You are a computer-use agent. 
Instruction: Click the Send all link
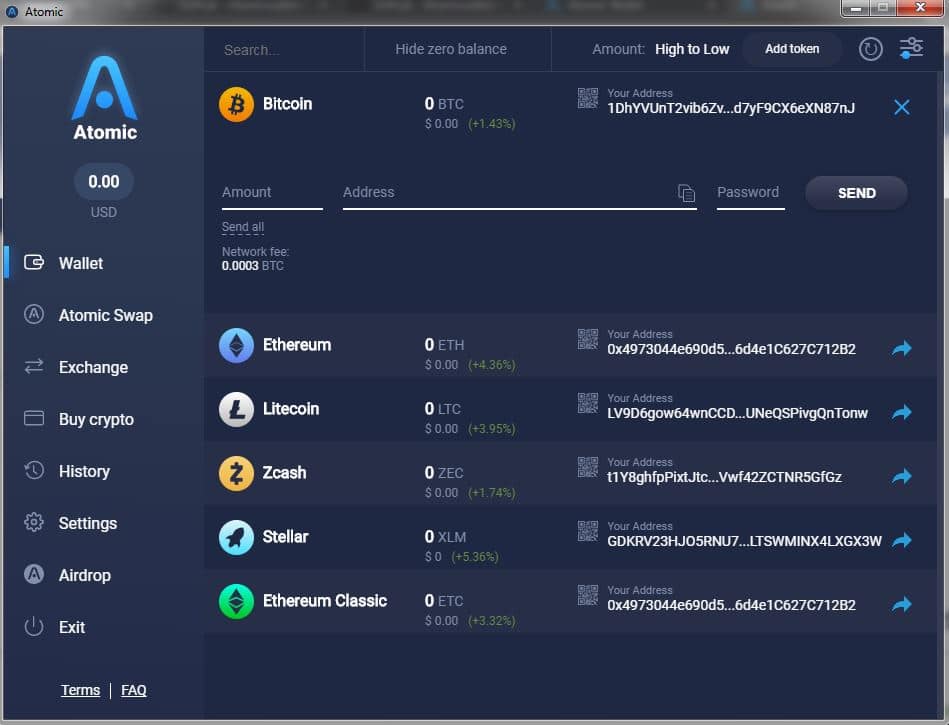click(x=243, y=227)
